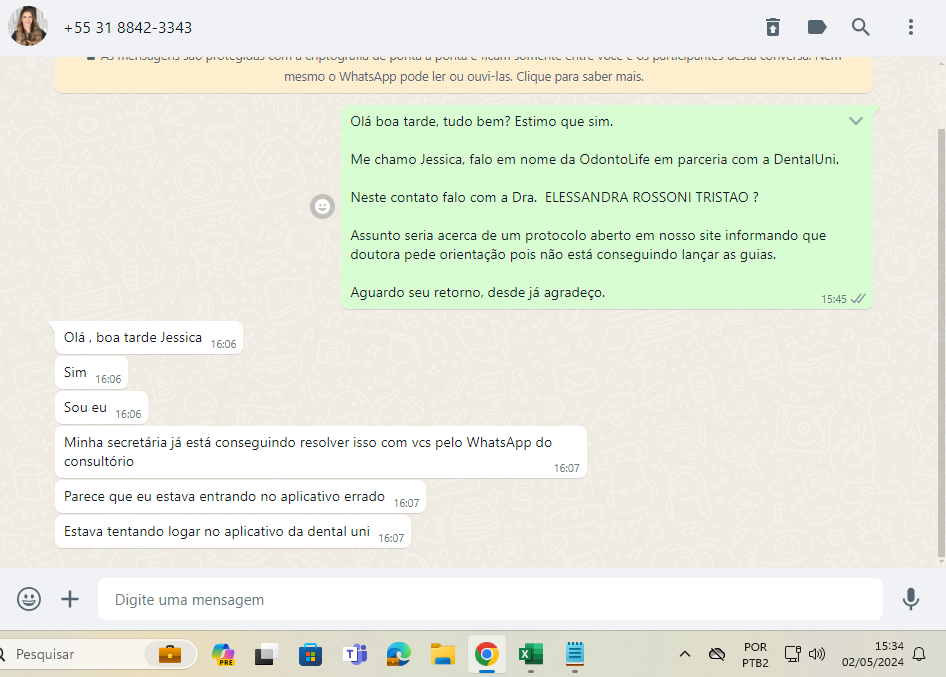Viewport: 946px width, 677px height.
Task: Open the contact's profile photo
Action: (28, 27)
